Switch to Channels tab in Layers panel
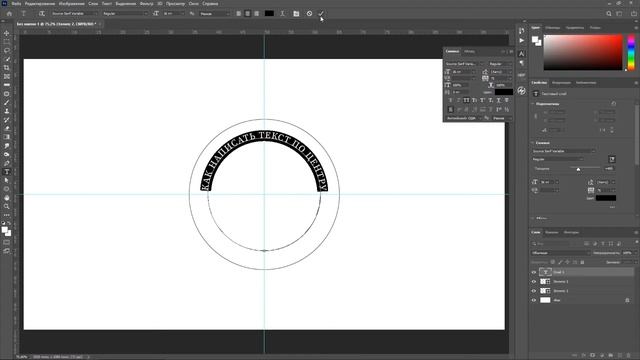The image size is (640, 360). coord(551,232)
